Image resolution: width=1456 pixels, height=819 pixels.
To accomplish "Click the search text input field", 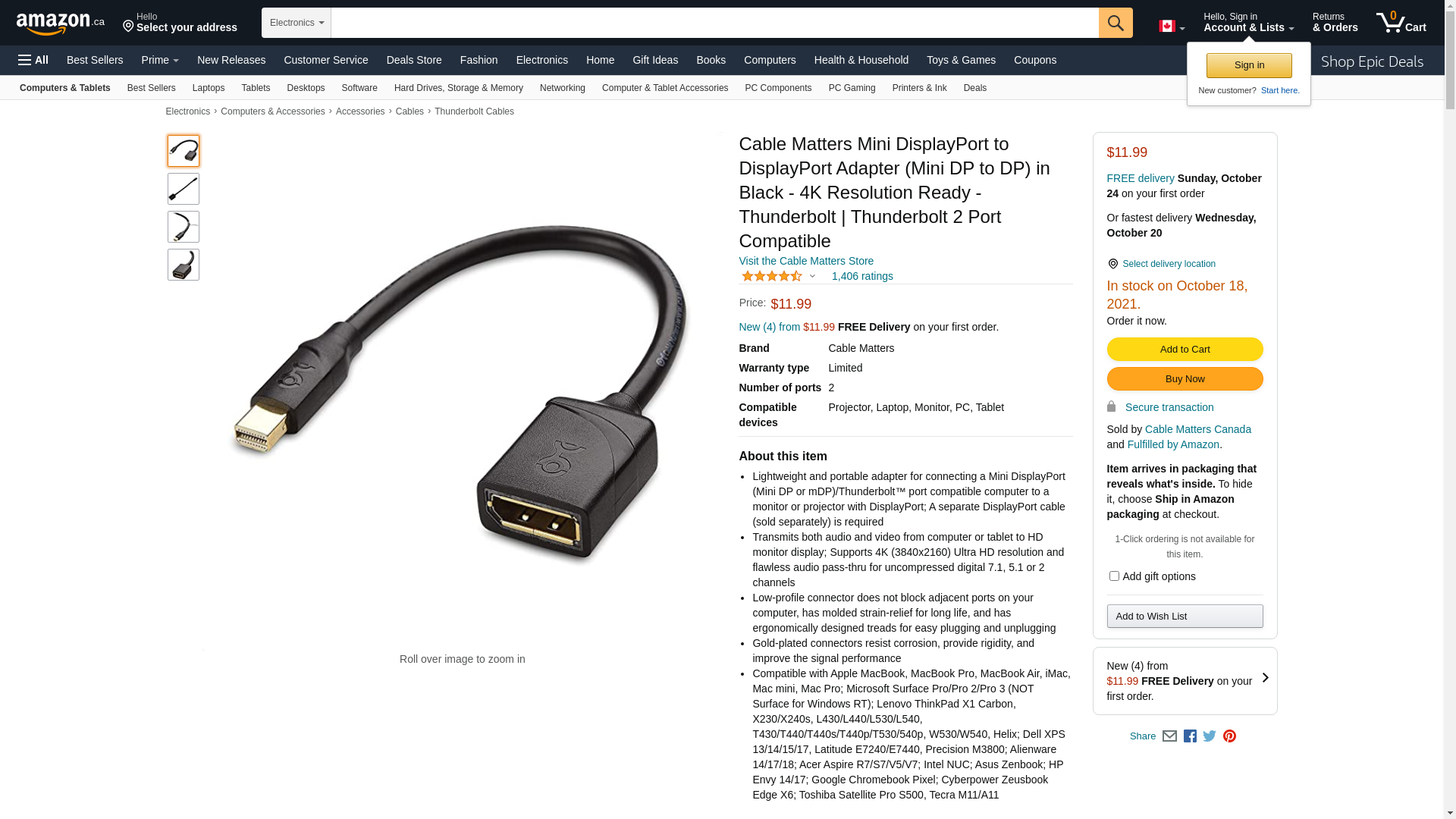I will pos(714,23).
